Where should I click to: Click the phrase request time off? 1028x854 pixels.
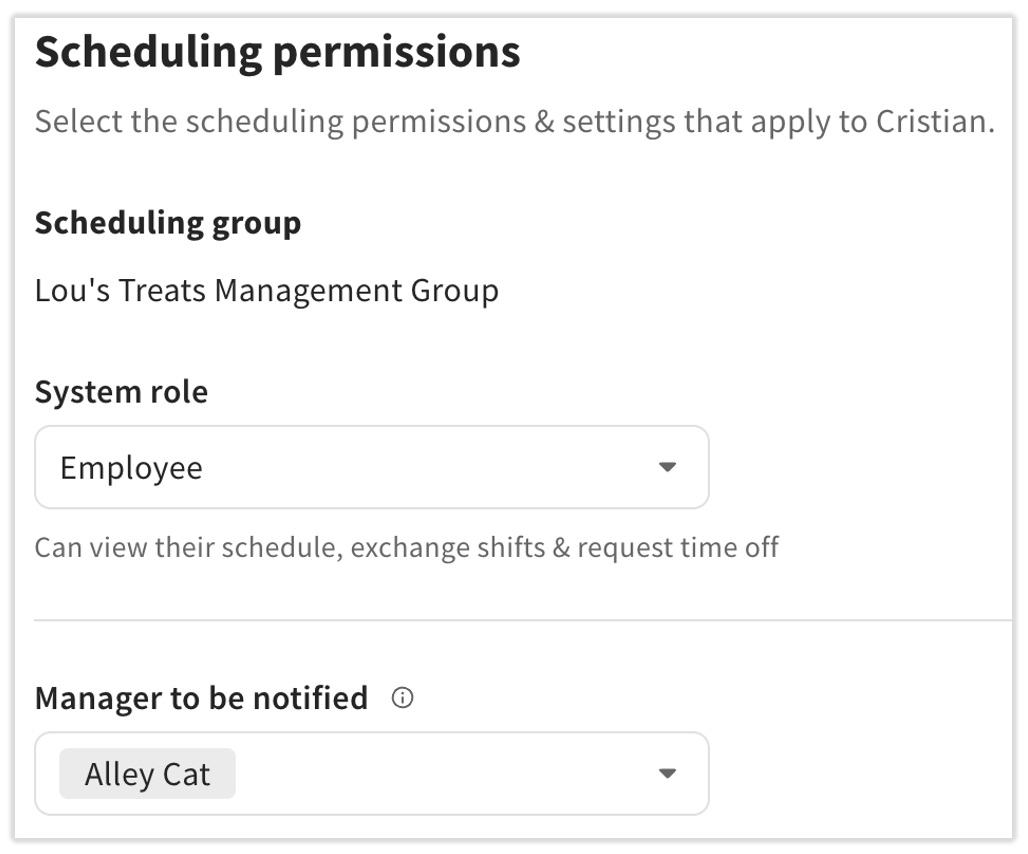tap(678, 547)
